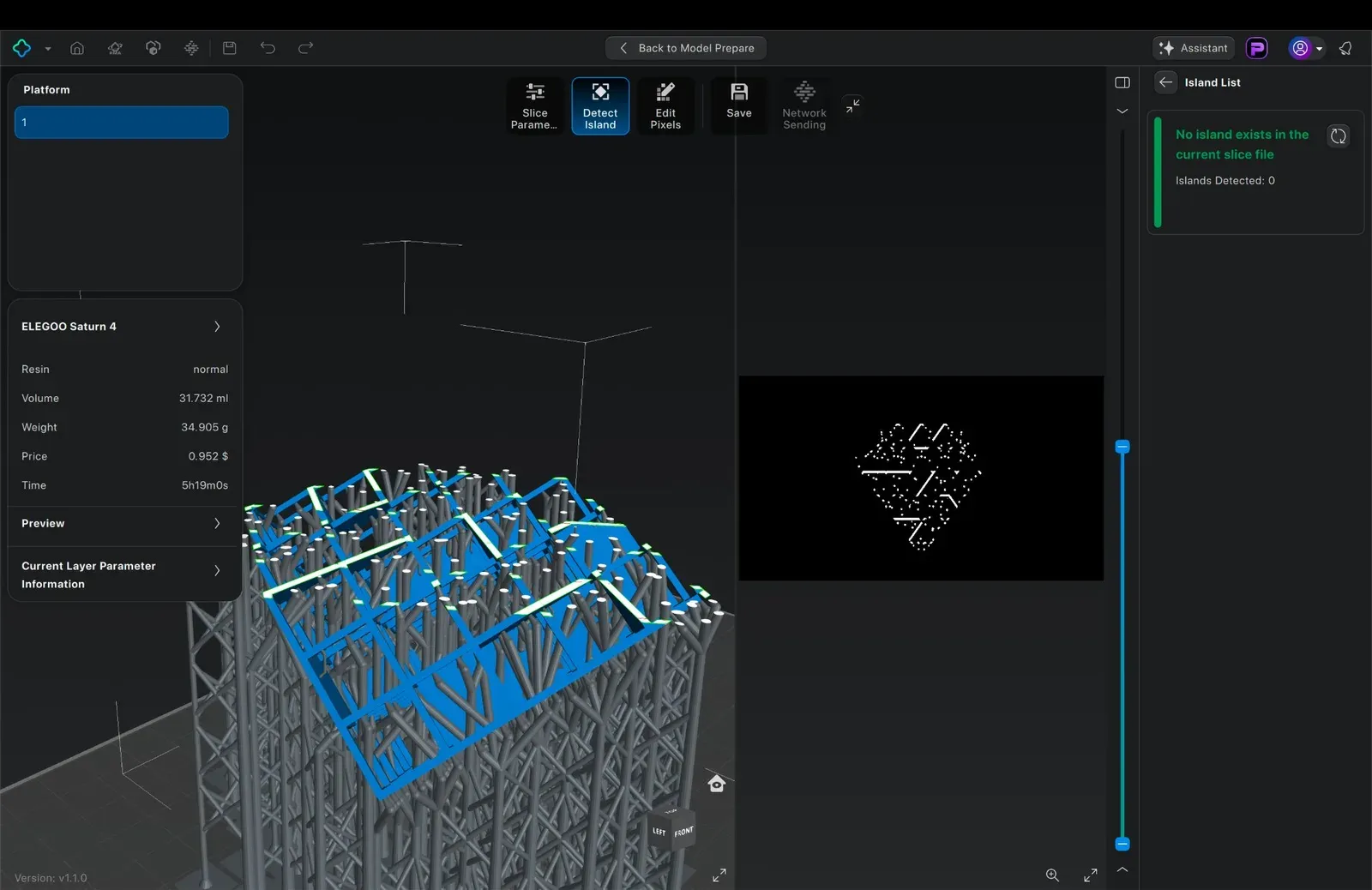The width and height of the screenshot is (1372, 890).
Task: Select platform 1 in Platform list
Action: (122, 123)
